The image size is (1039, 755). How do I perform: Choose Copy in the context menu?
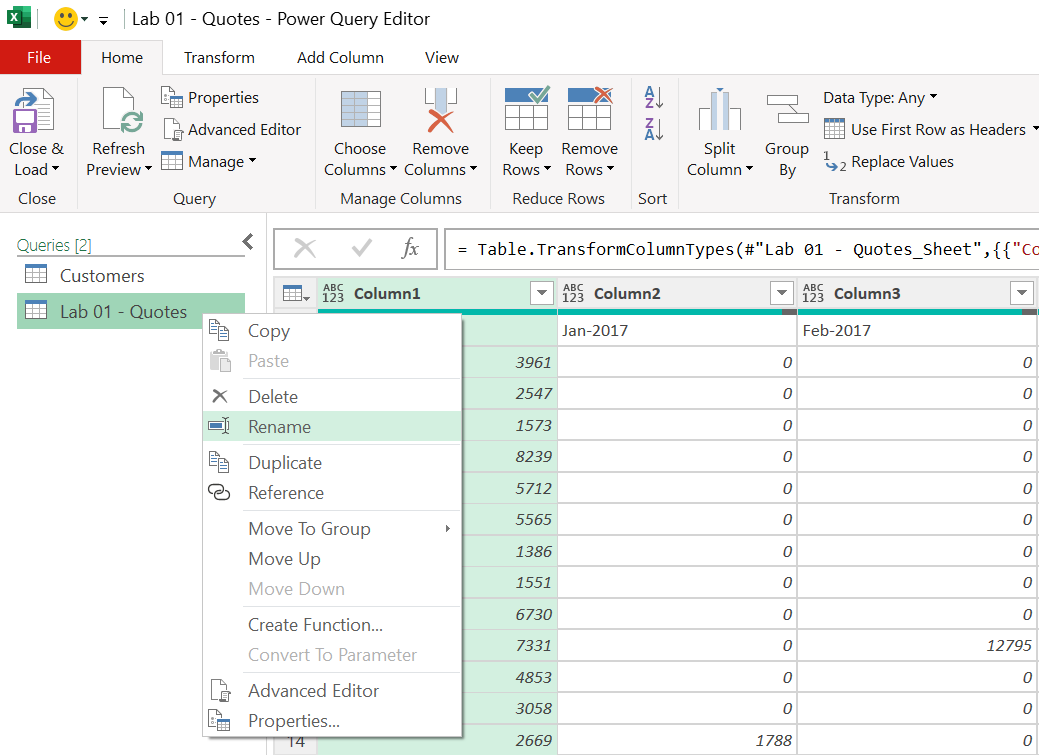(332, 331)
